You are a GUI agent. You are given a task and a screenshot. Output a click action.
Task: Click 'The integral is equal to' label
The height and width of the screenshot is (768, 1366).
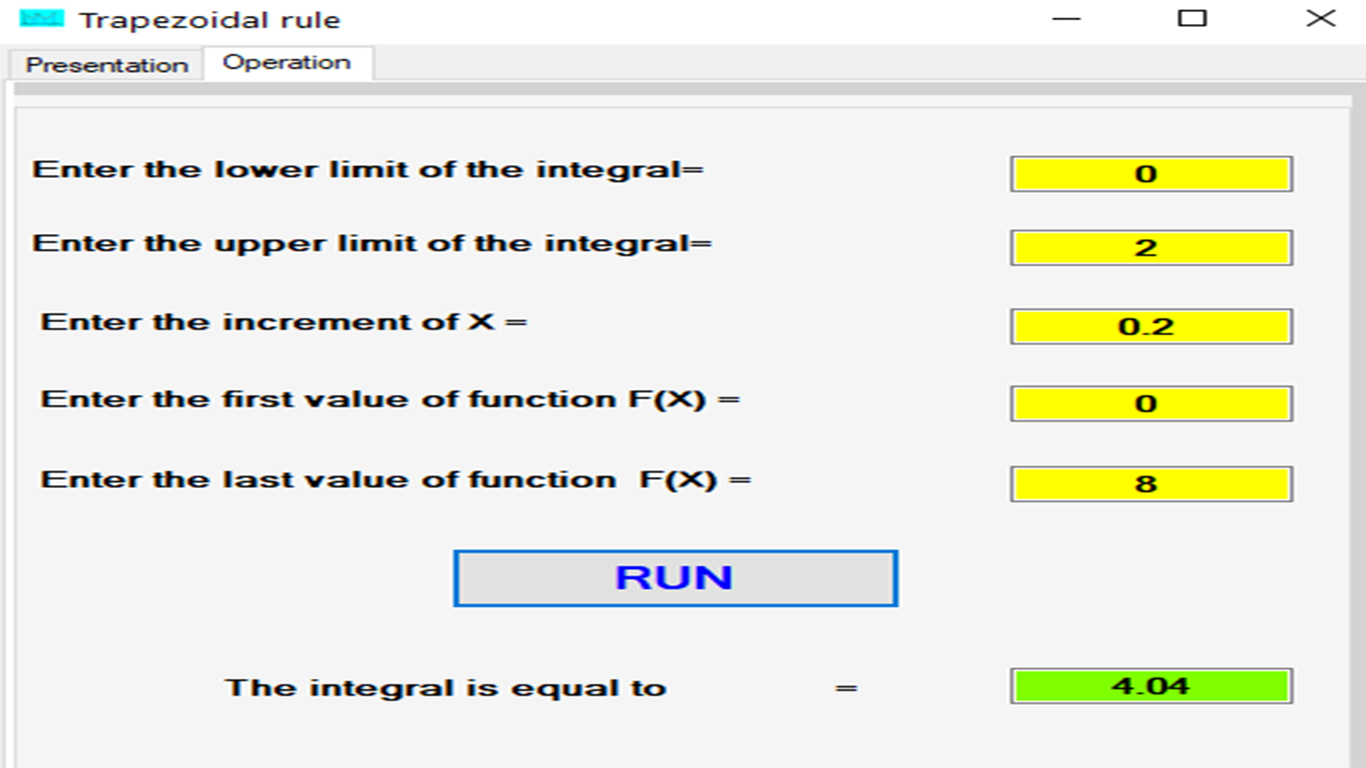(445, 688)
